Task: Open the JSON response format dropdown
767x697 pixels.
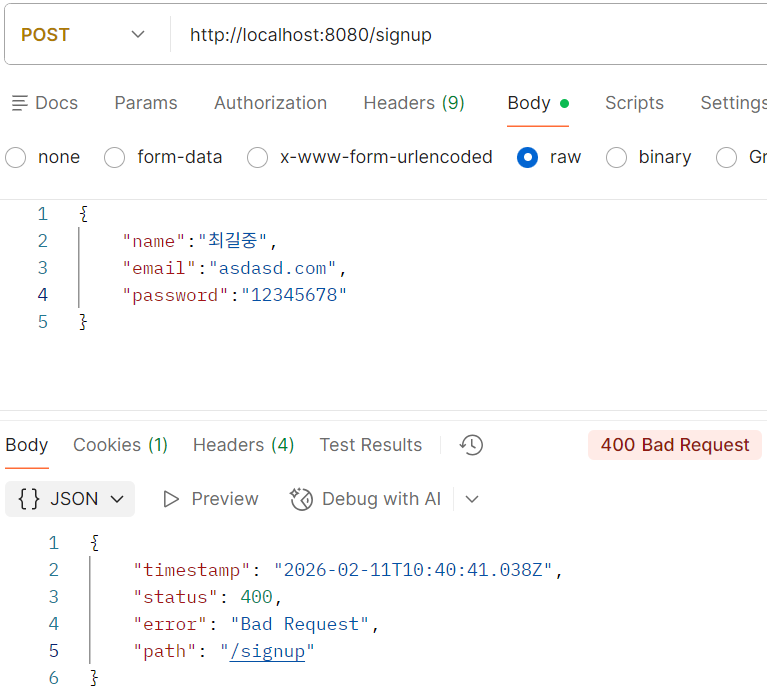Action: (70, 499)
